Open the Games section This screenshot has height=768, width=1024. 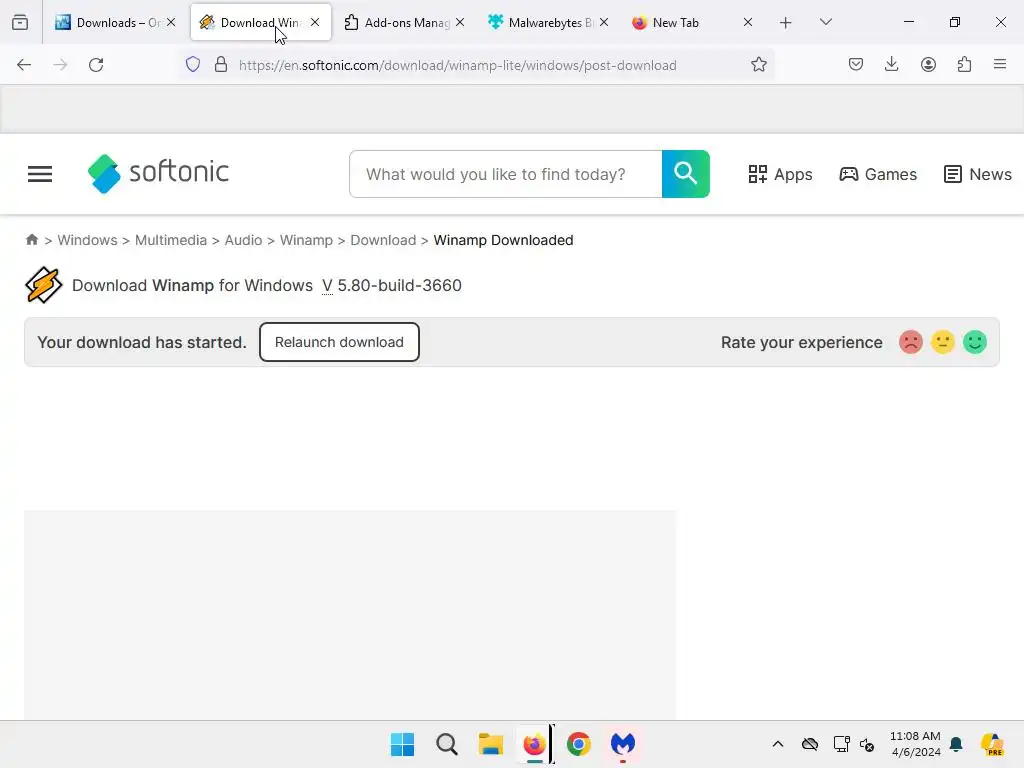click(878, 174)
